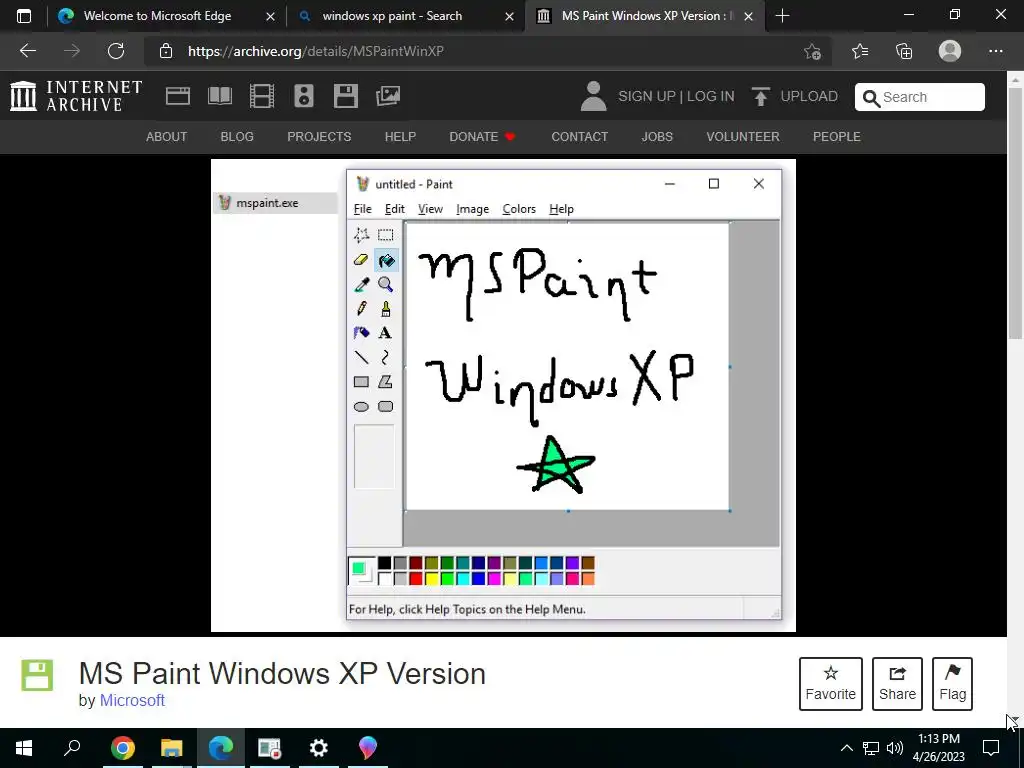Select the Airbrush tool in Paint window

[361, 333]
